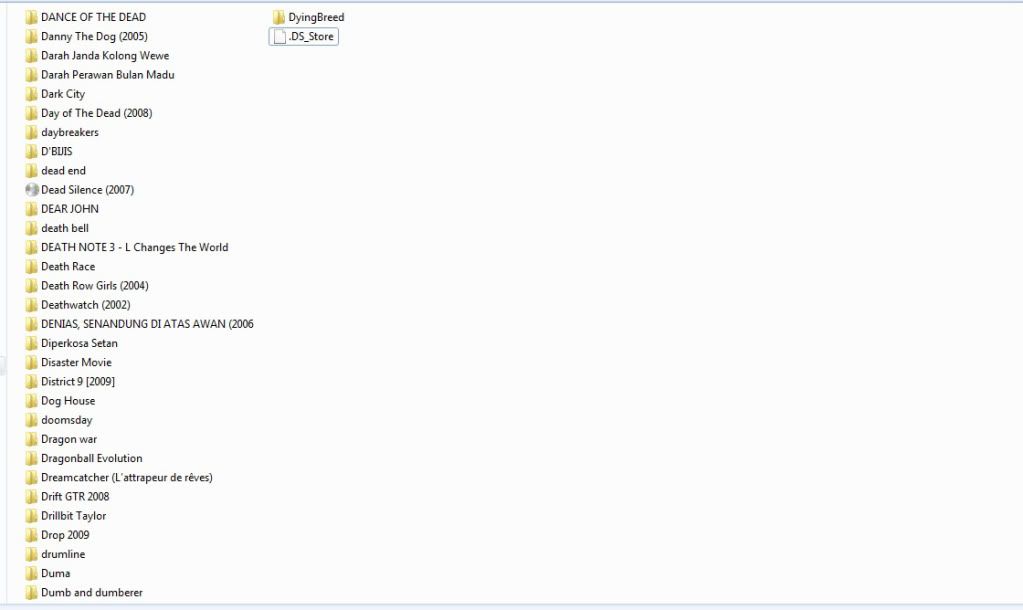Click the death bell folder icon
The width and height of the screenshot is (1023, 610).
coord(31,228)
